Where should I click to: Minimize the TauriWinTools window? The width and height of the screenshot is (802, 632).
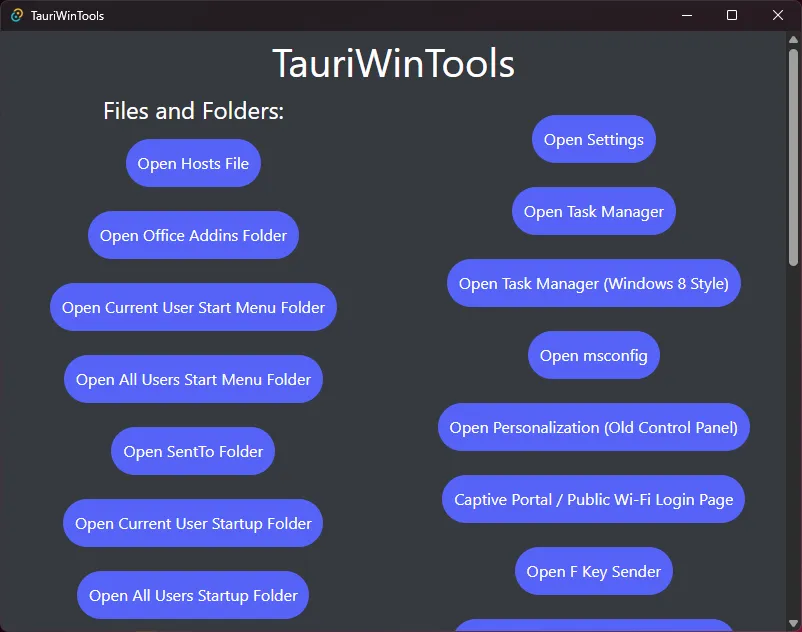[x=686, y=15]
